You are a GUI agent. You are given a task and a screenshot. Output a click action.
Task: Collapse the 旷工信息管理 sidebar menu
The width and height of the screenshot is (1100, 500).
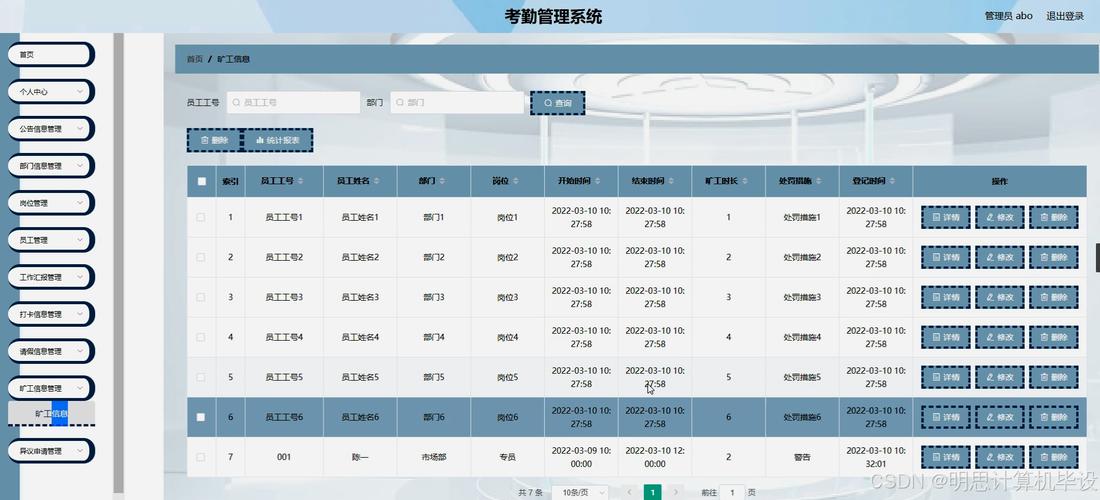51,388
